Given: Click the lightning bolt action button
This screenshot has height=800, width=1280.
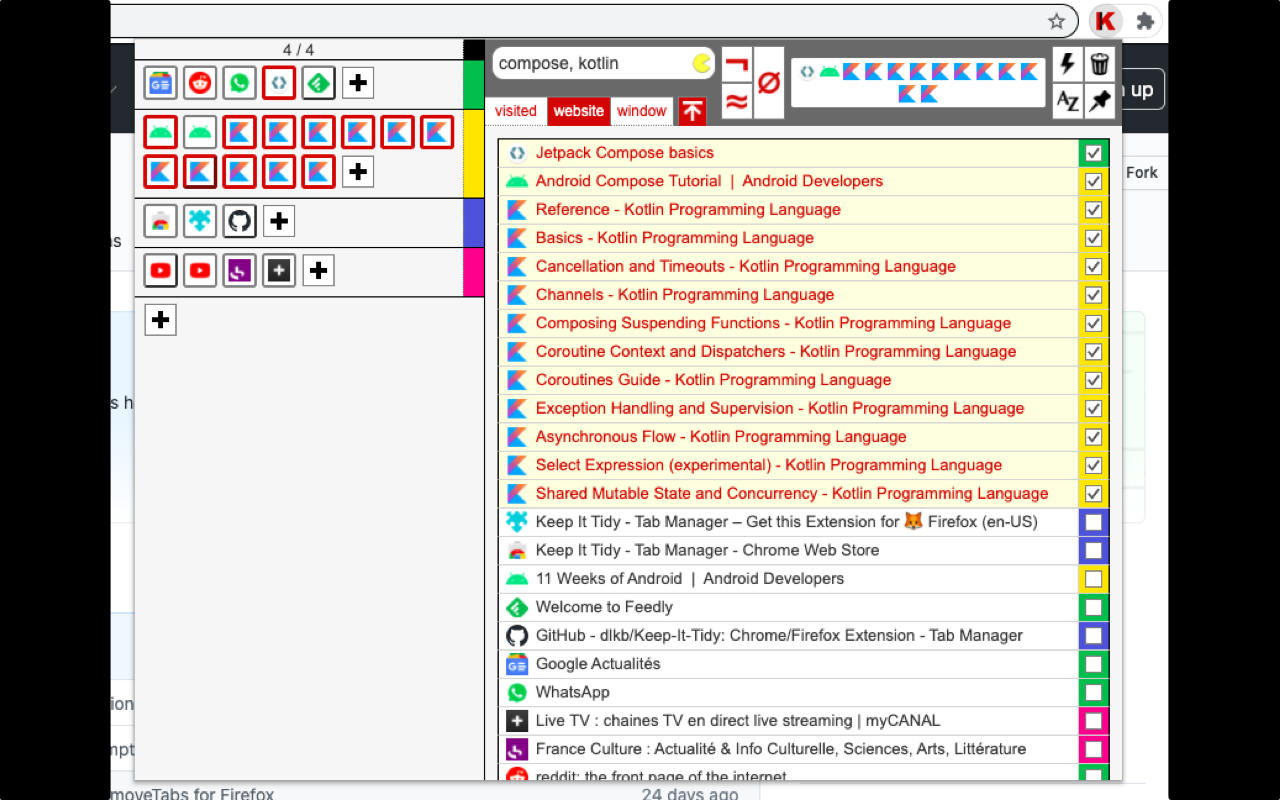Looking at the screenshot, I should pyautogui.click(x=1068, y=64).
